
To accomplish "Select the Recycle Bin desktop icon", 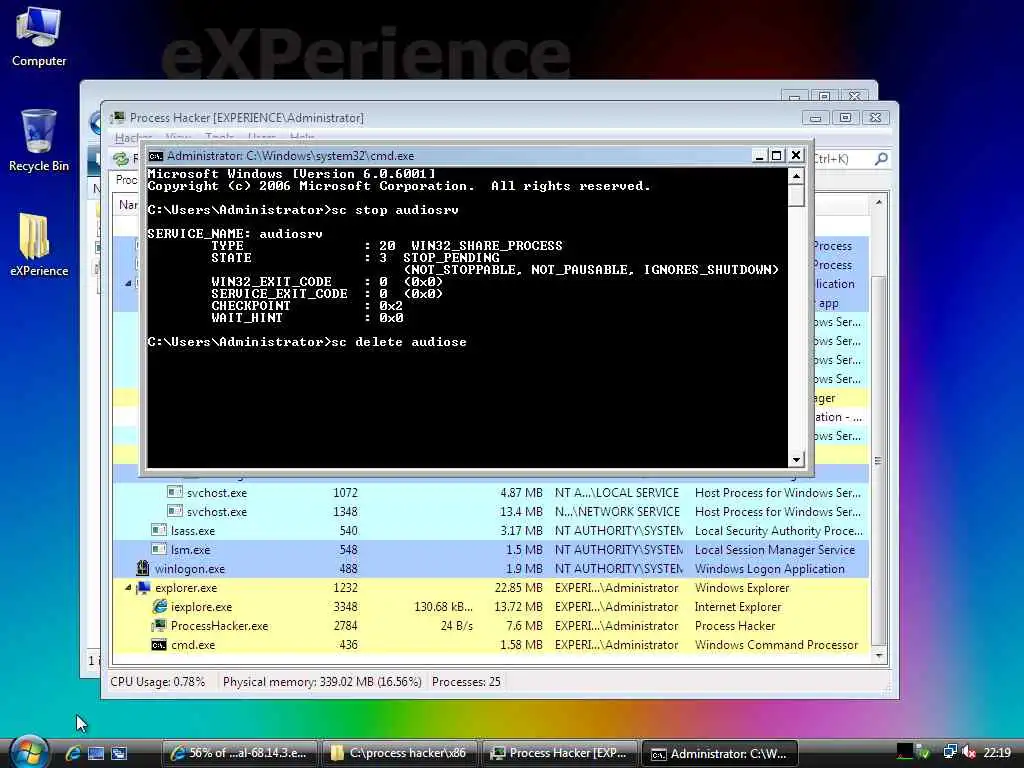I will (x=39, y=140).
